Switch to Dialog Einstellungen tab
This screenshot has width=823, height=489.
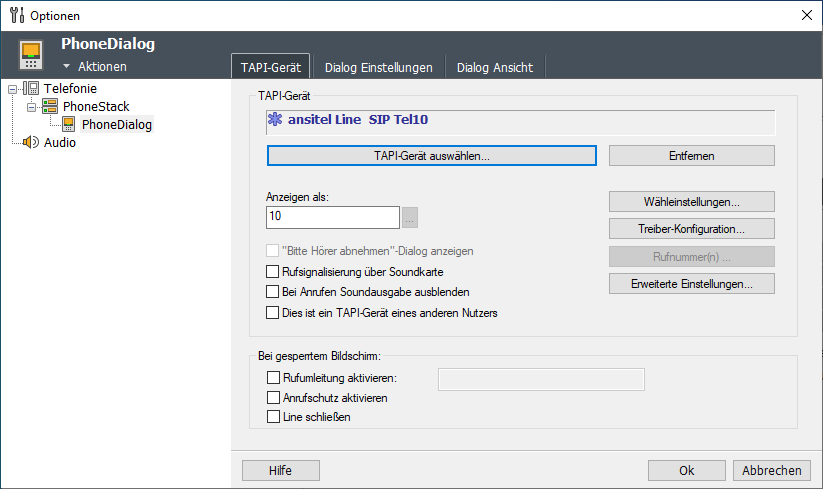click(378, 67)
